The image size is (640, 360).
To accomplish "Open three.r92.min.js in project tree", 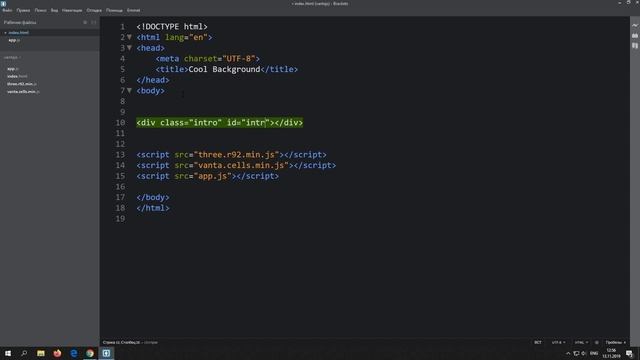I will [22, 84].
